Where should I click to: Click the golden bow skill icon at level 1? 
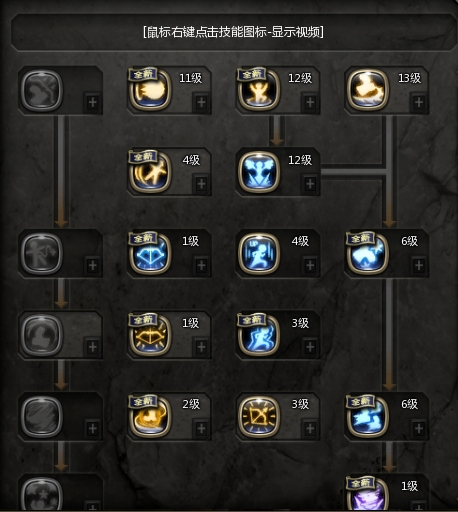pyautogui.click(x=150, y=334)
